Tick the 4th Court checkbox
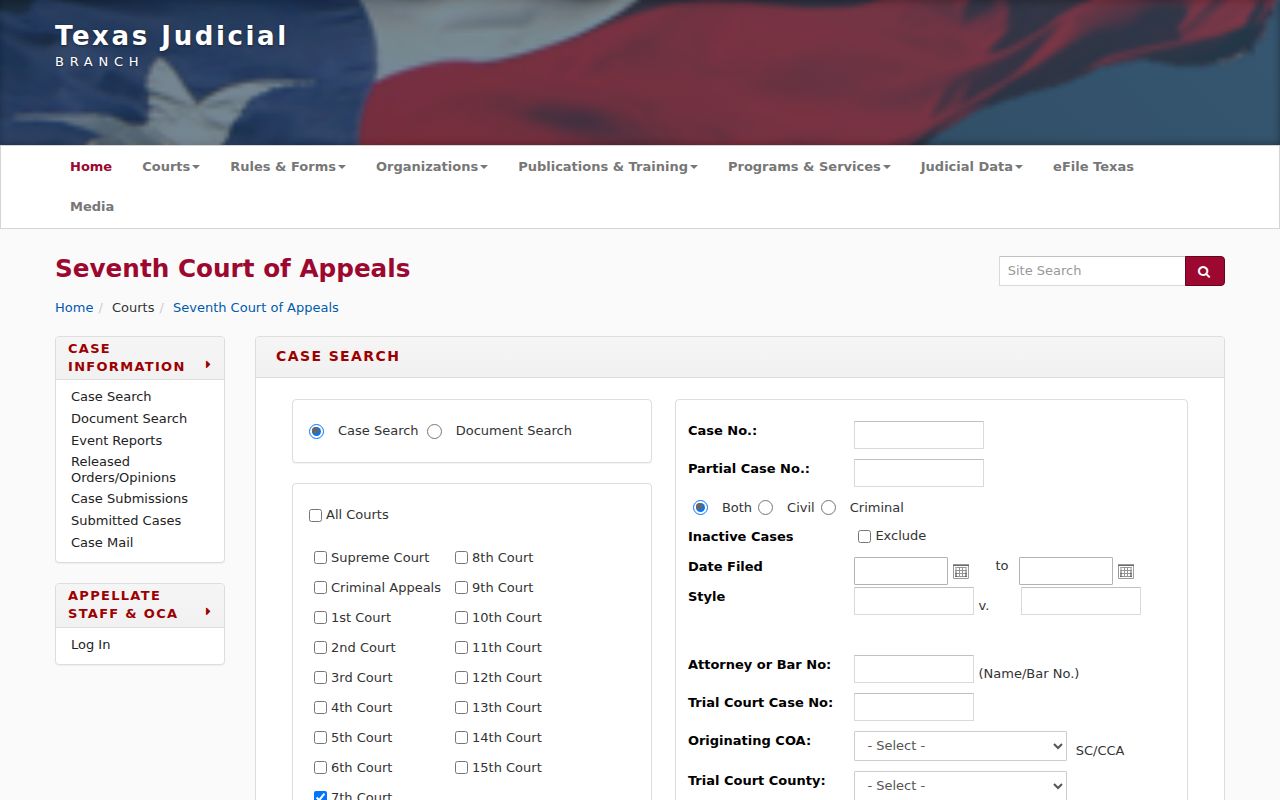Screen dimensions: 1280x800 click(320, 708)
